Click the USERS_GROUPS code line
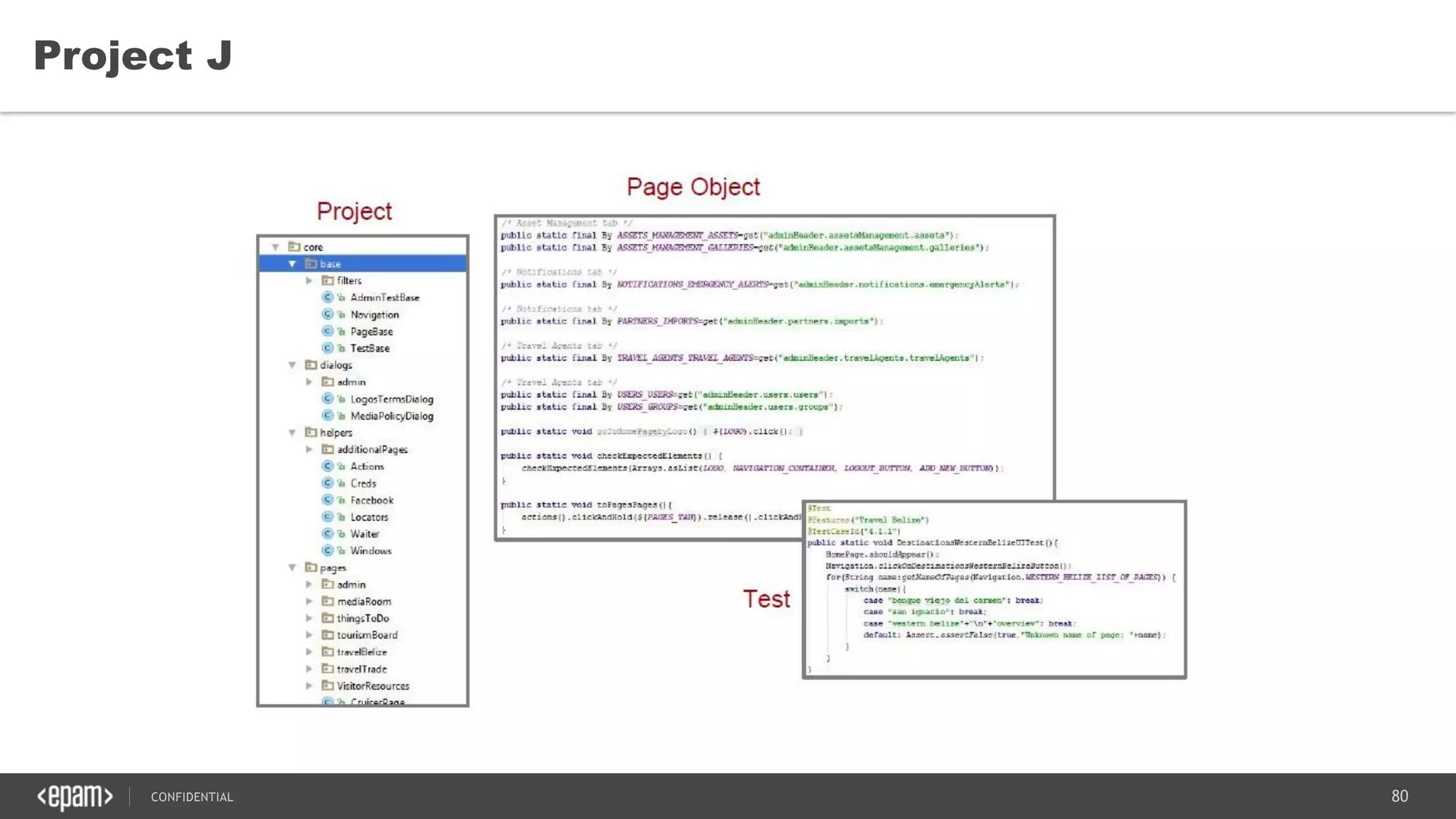The width and height of the screenshot is (1456, 819). tap(671, 407)
